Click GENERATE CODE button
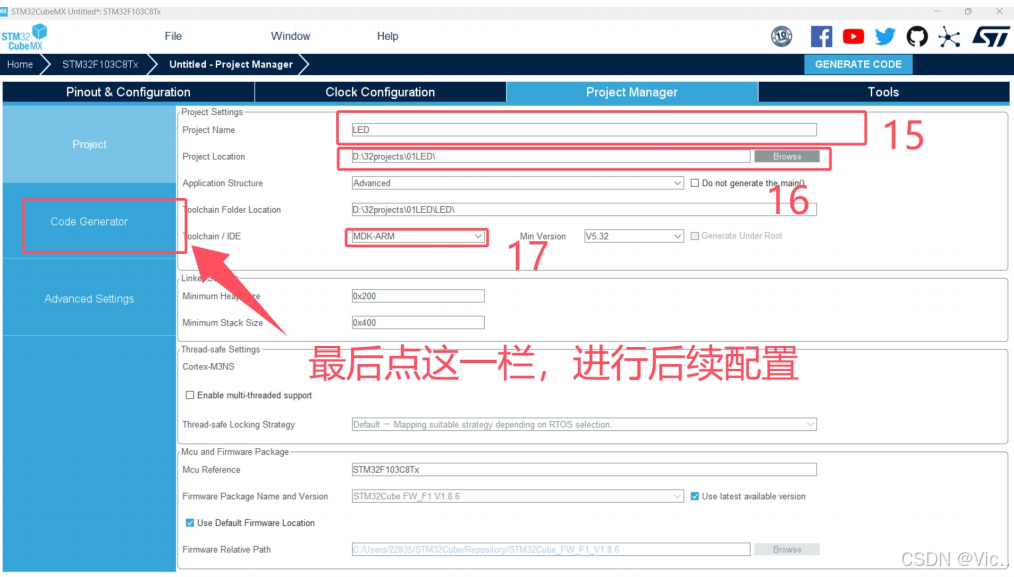Screen dimensions: 1014x577 (858, 64)
